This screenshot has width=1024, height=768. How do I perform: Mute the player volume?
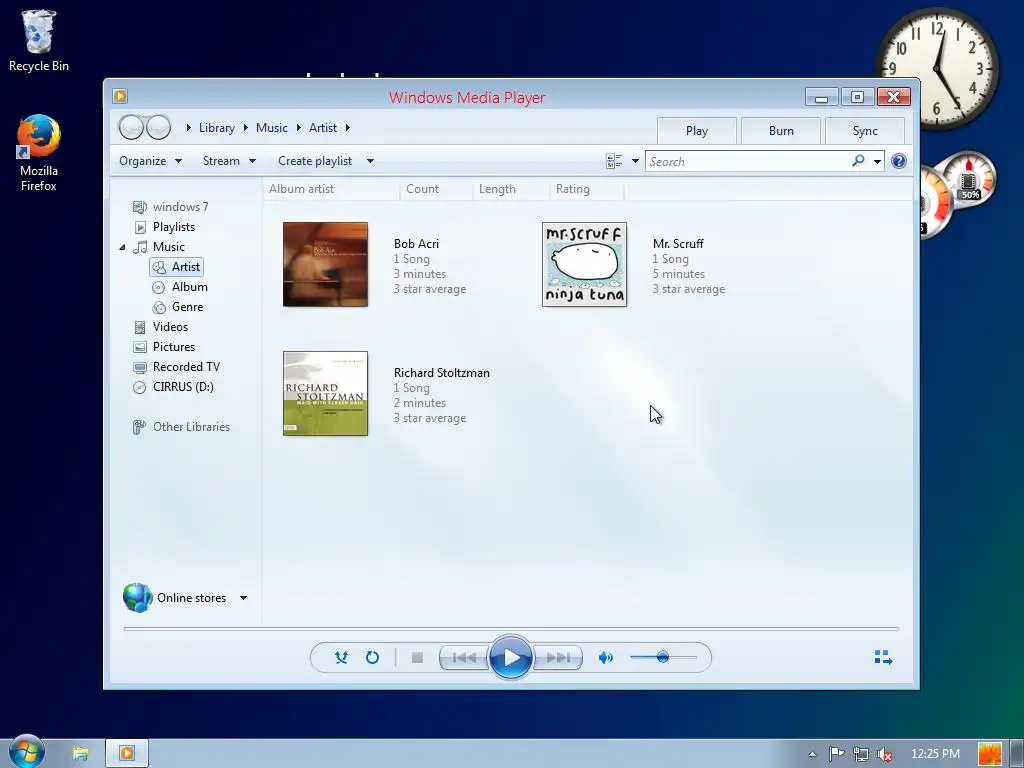pos(605,658)
